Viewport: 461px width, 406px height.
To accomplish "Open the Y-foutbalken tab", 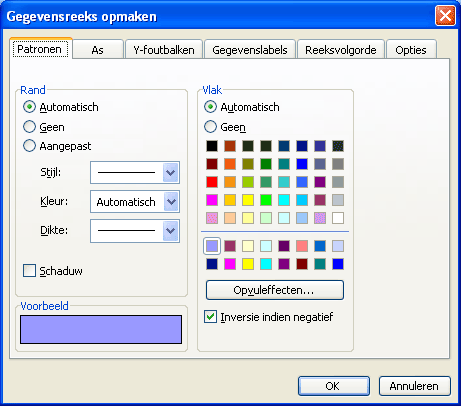I will click(164, 50).
